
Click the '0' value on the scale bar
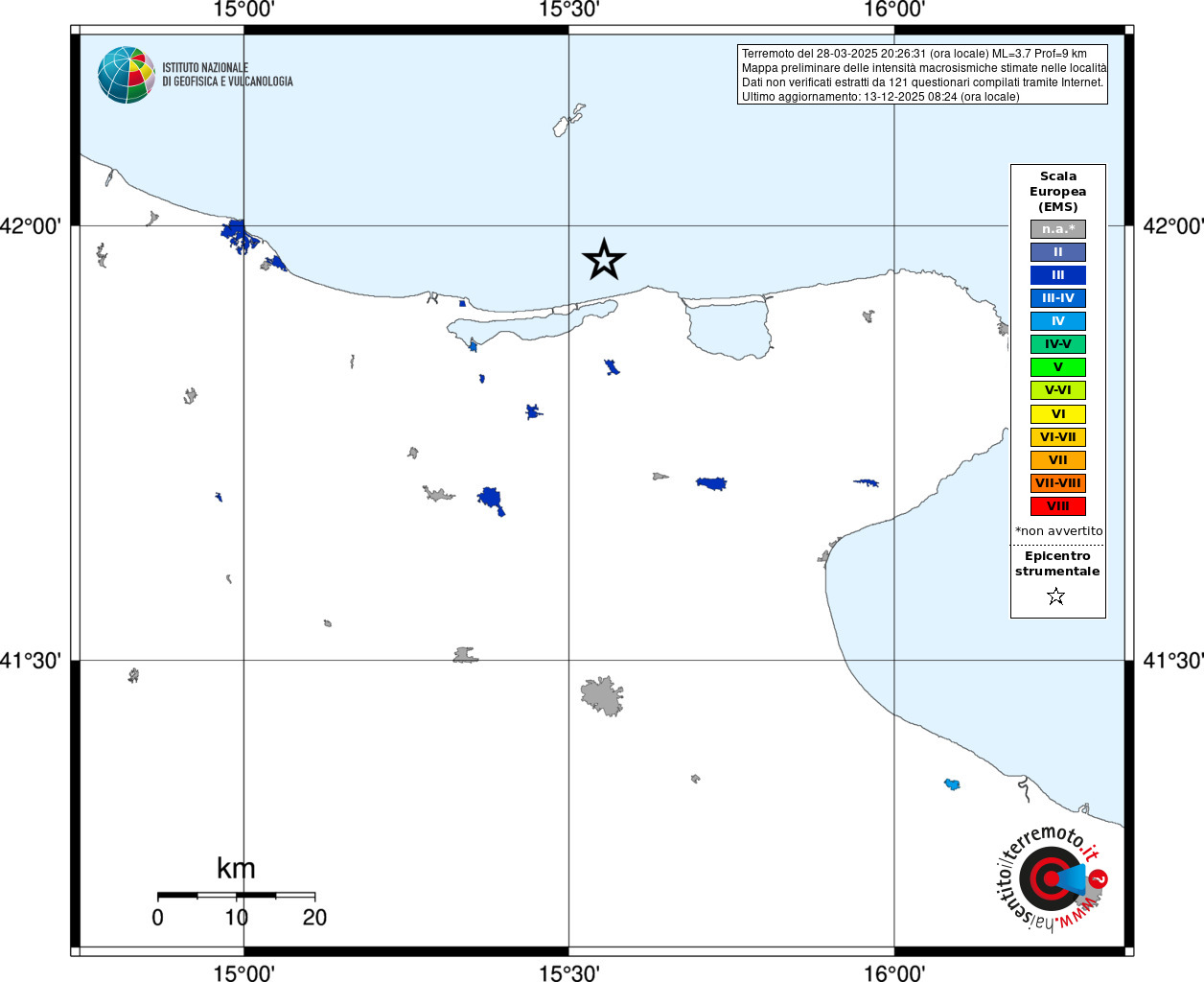[157, 918]
